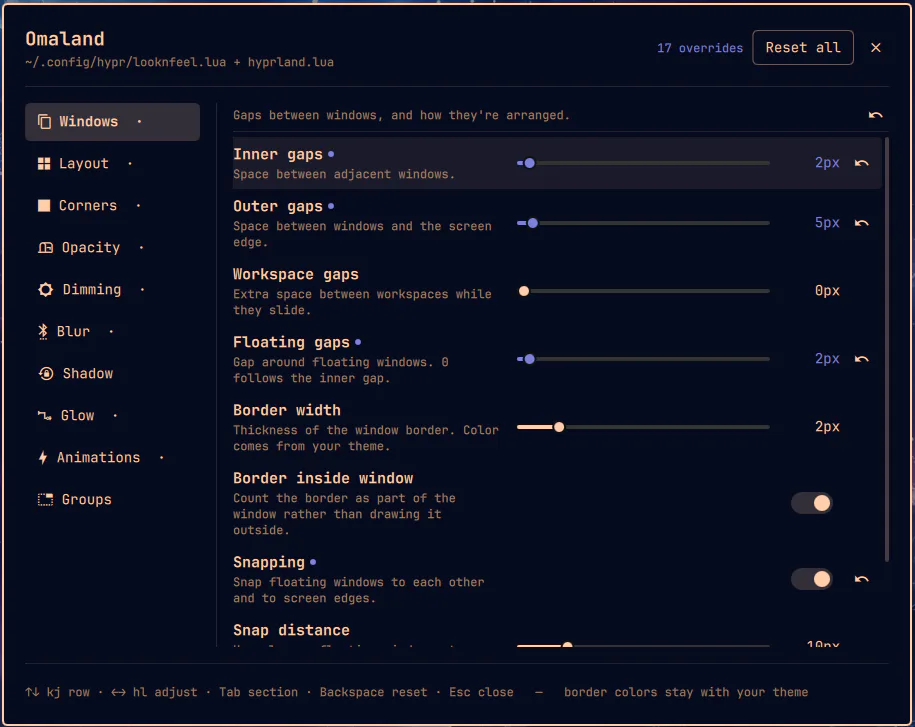This screenshot has height=727, width=915.
Task: Click the Floating gaps row title
Action: pyautogui.click(x=291, y=342)
